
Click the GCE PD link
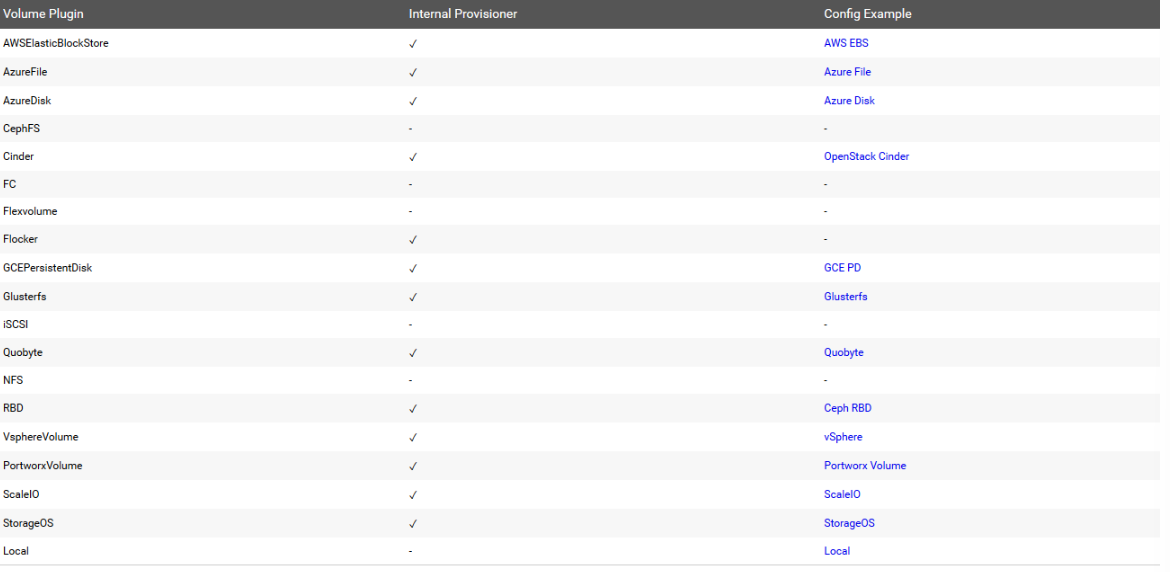(842, 268)
